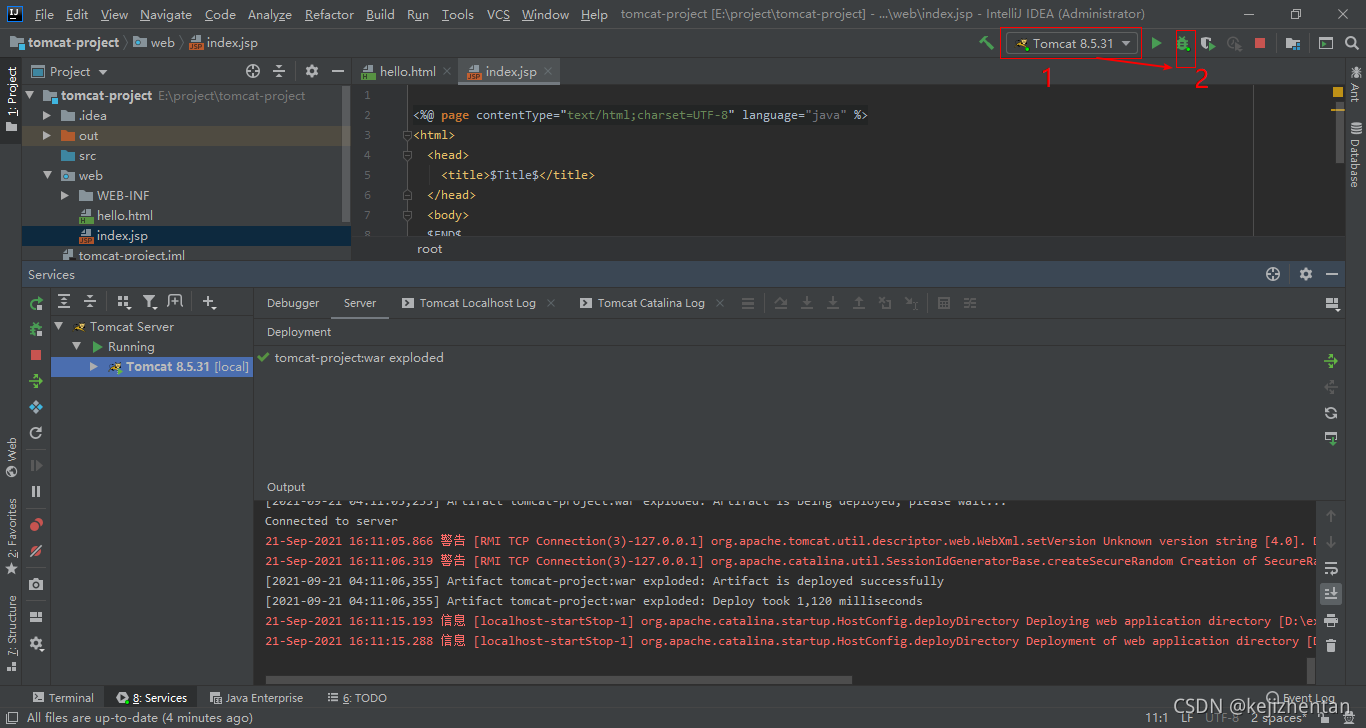Click Open in New Tab icon in Services
The image size is (1366, 728).
(x=175, y=301)
